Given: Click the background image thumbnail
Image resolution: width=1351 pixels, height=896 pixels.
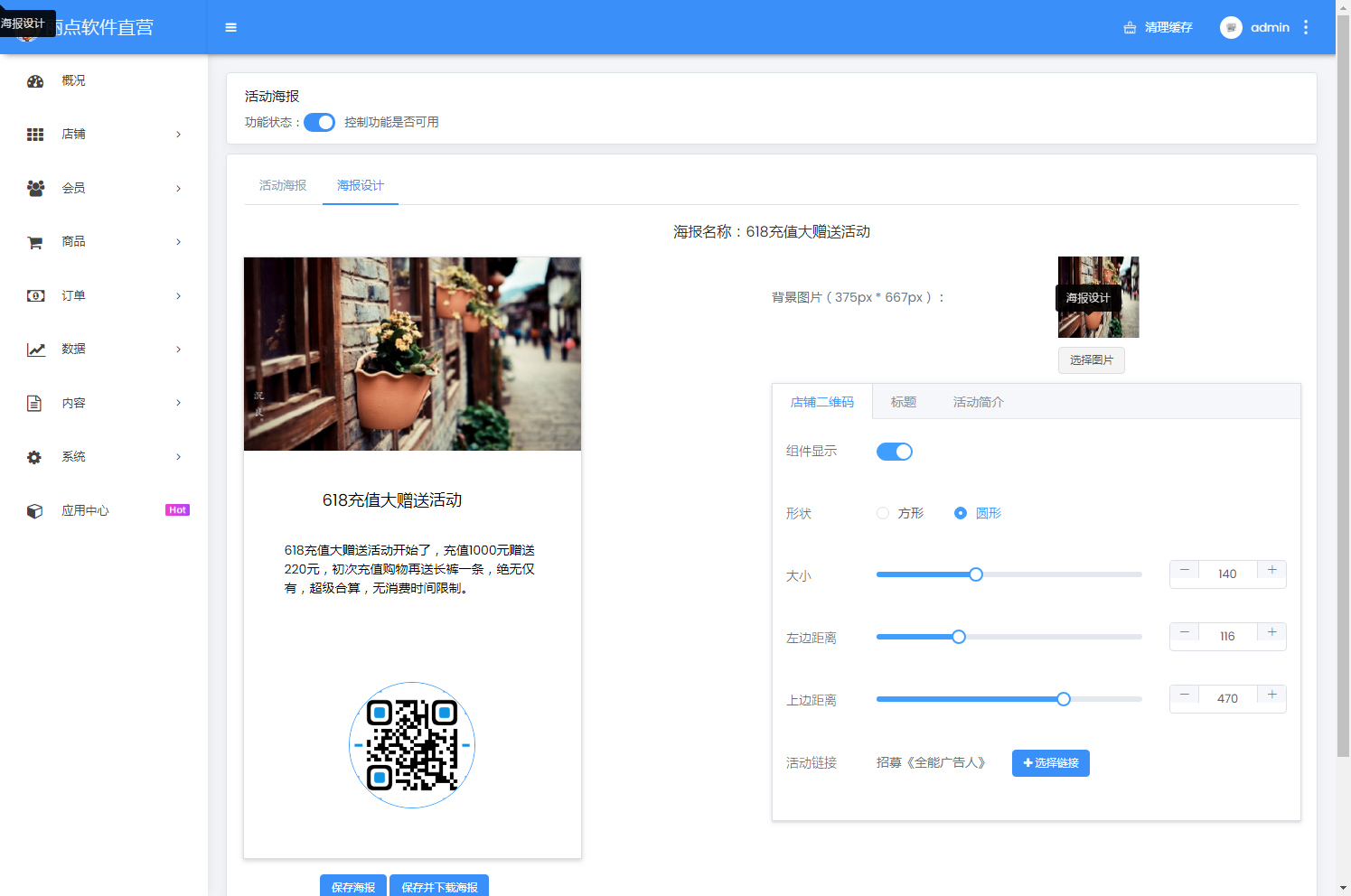Looking at the screenshot, I should point(1098,297).
